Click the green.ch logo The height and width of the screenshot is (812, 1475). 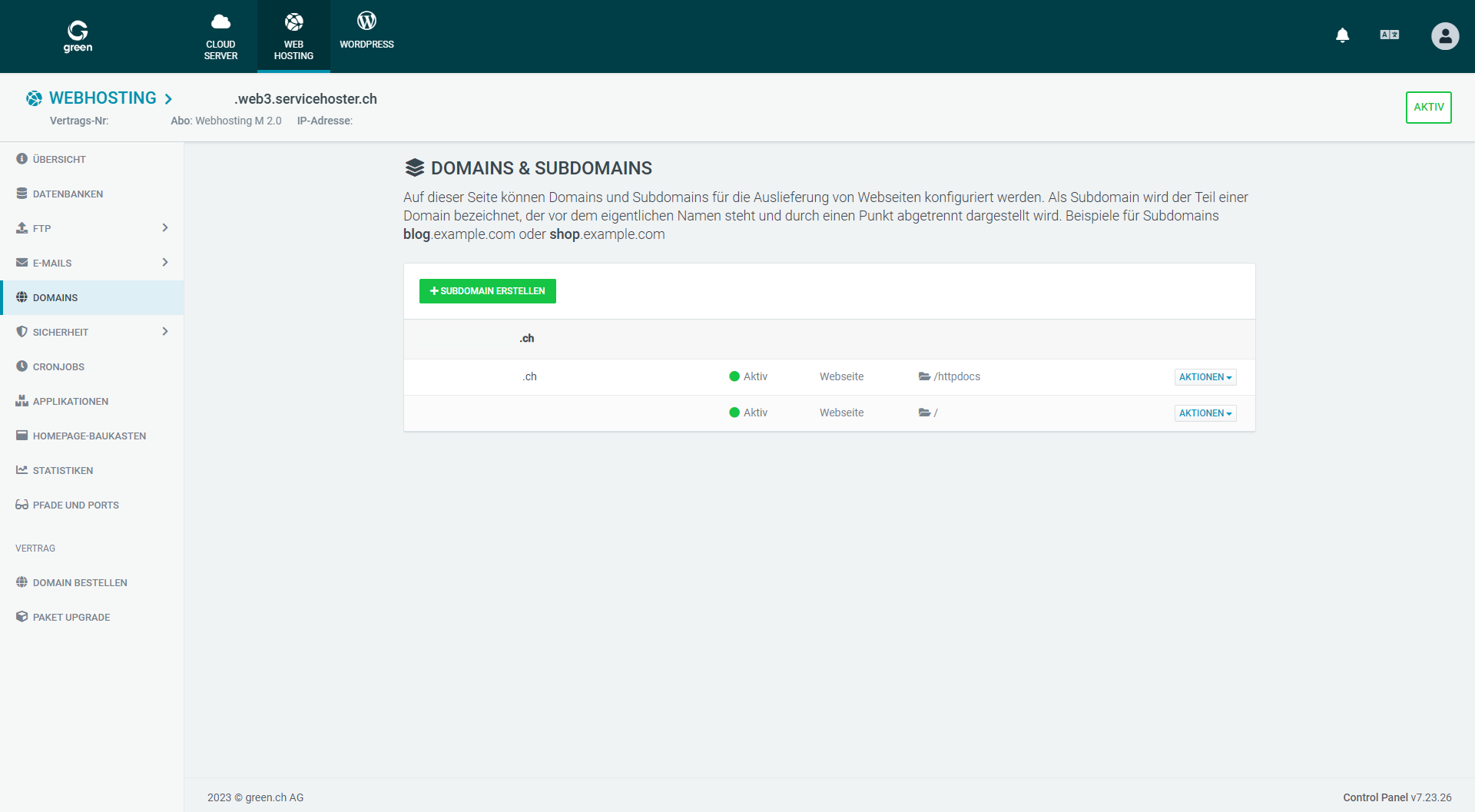point(78,36)
